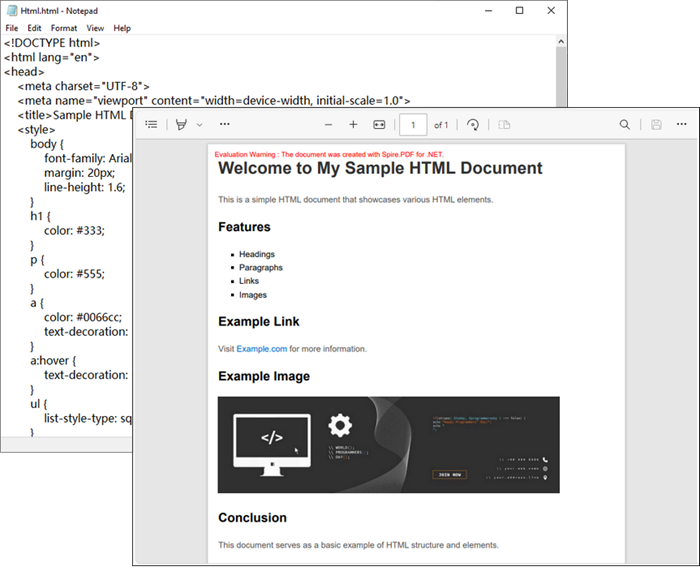The height and width of the screenshot is (567, 700).
Task: Click the "<head>" line in Notepad
Action: point(24,72)
